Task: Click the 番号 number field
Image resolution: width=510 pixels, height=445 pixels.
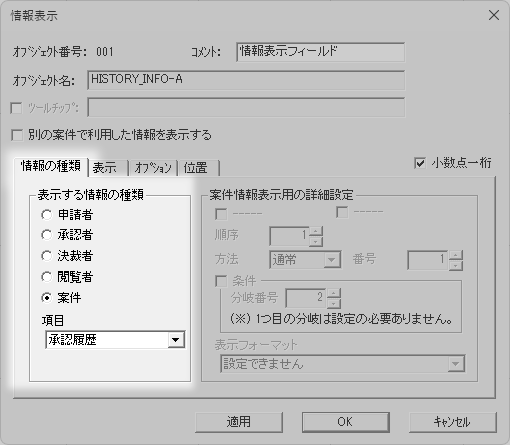Action: [428, 260]
